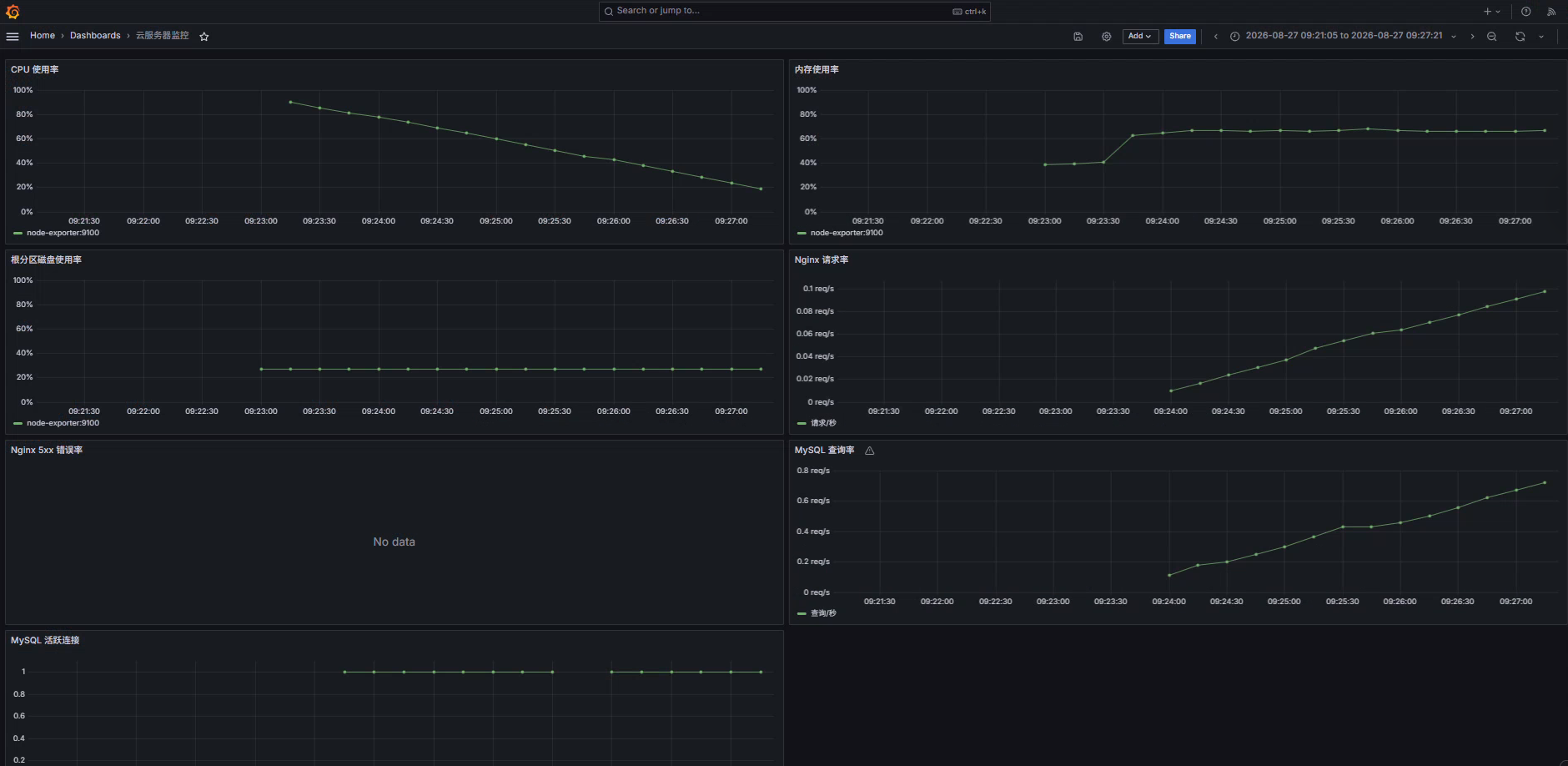Click the 云服务器监控 breadcrumb
The image size is (1568, 766).
coord(163,36)
